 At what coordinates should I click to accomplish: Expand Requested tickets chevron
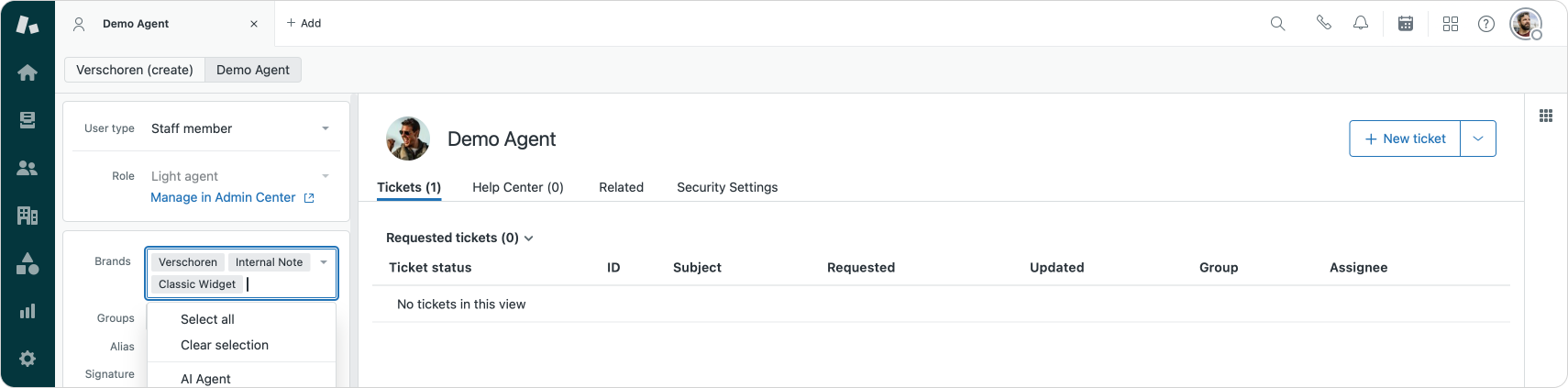[x=528, y=238]
